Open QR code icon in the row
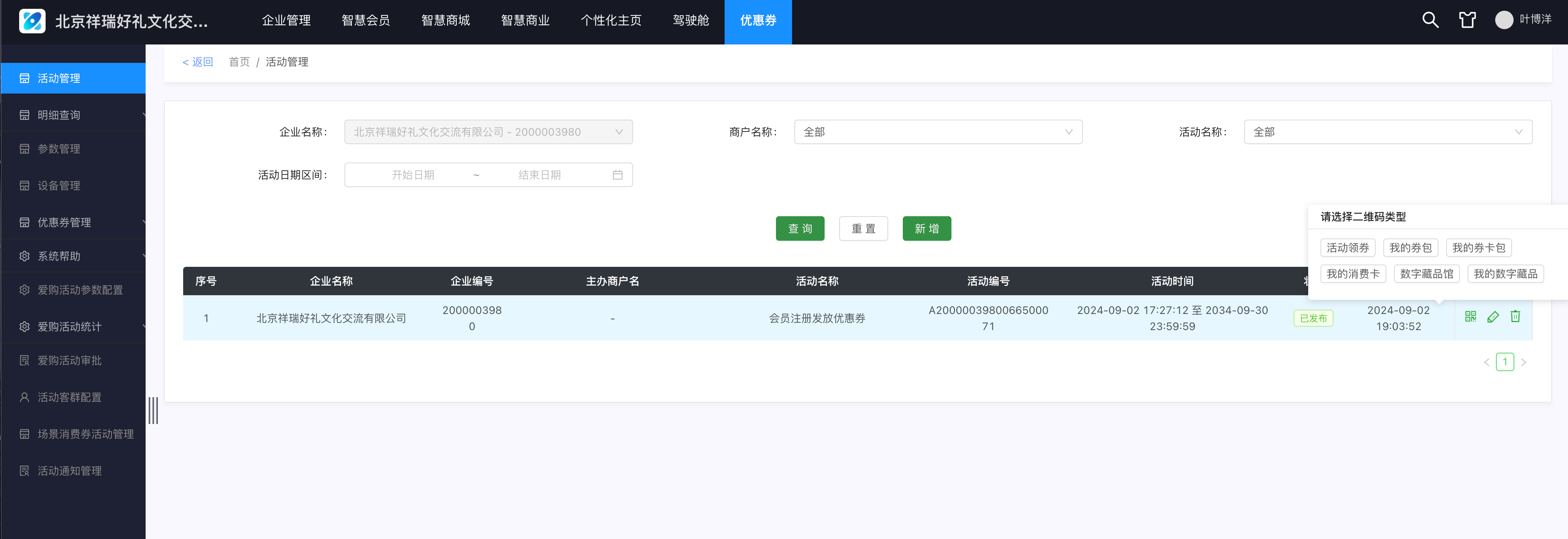Screen dimensions: 1568x539 1470,316
